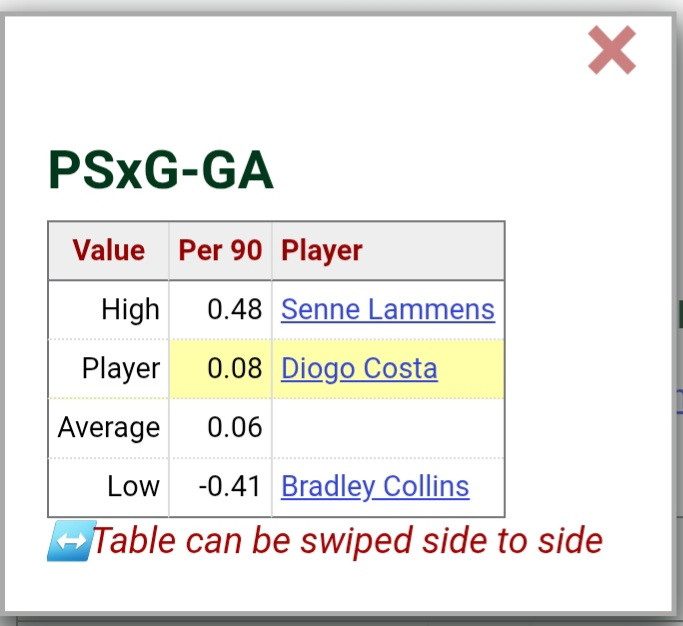
Task: Click the empty player cell in Average row
Action: tap(388, 427)
